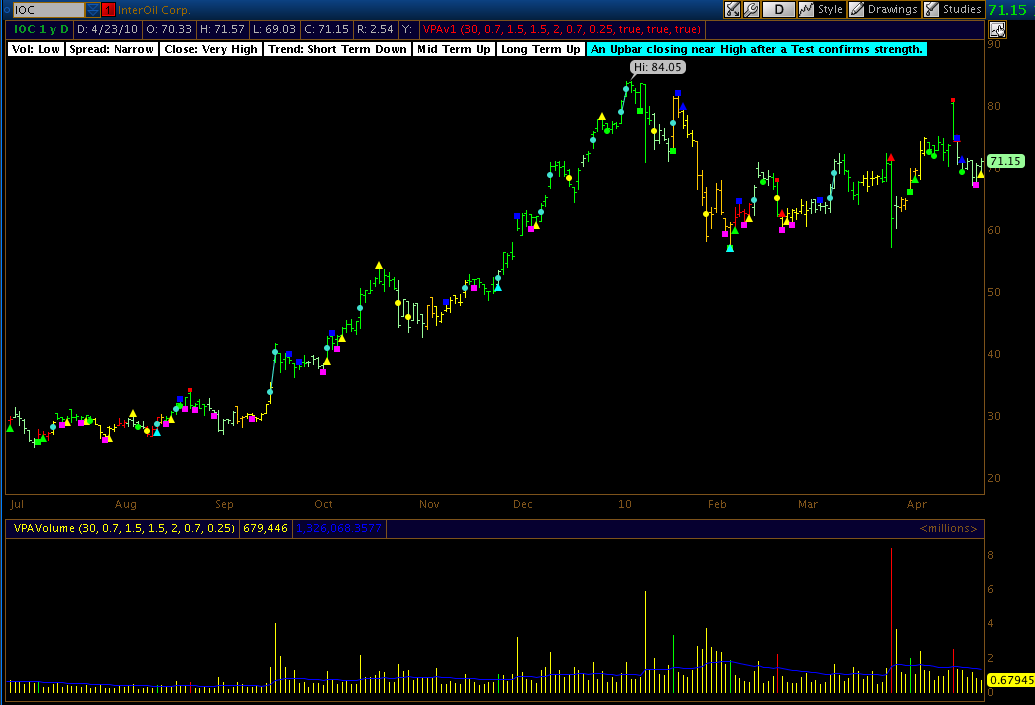Click the Long Term Up label
1035x705 pixels.
[541, 49]
